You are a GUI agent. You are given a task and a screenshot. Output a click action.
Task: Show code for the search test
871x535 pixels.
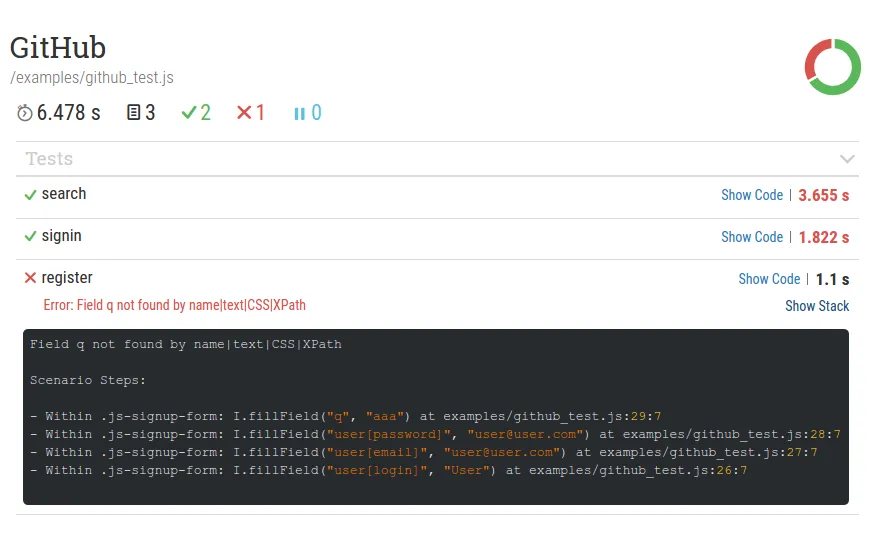tap(752, 195)
